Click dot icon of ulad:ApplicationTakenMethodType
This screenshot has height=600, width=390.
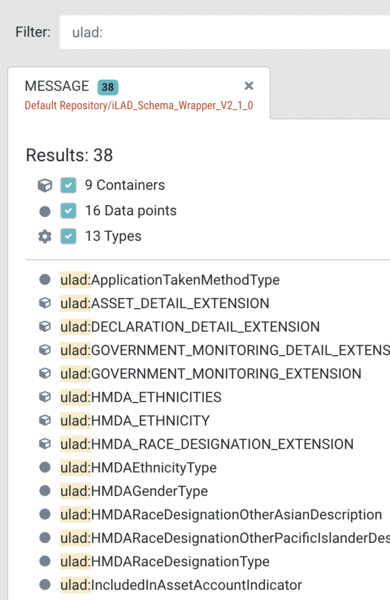(x=45, y=280)
